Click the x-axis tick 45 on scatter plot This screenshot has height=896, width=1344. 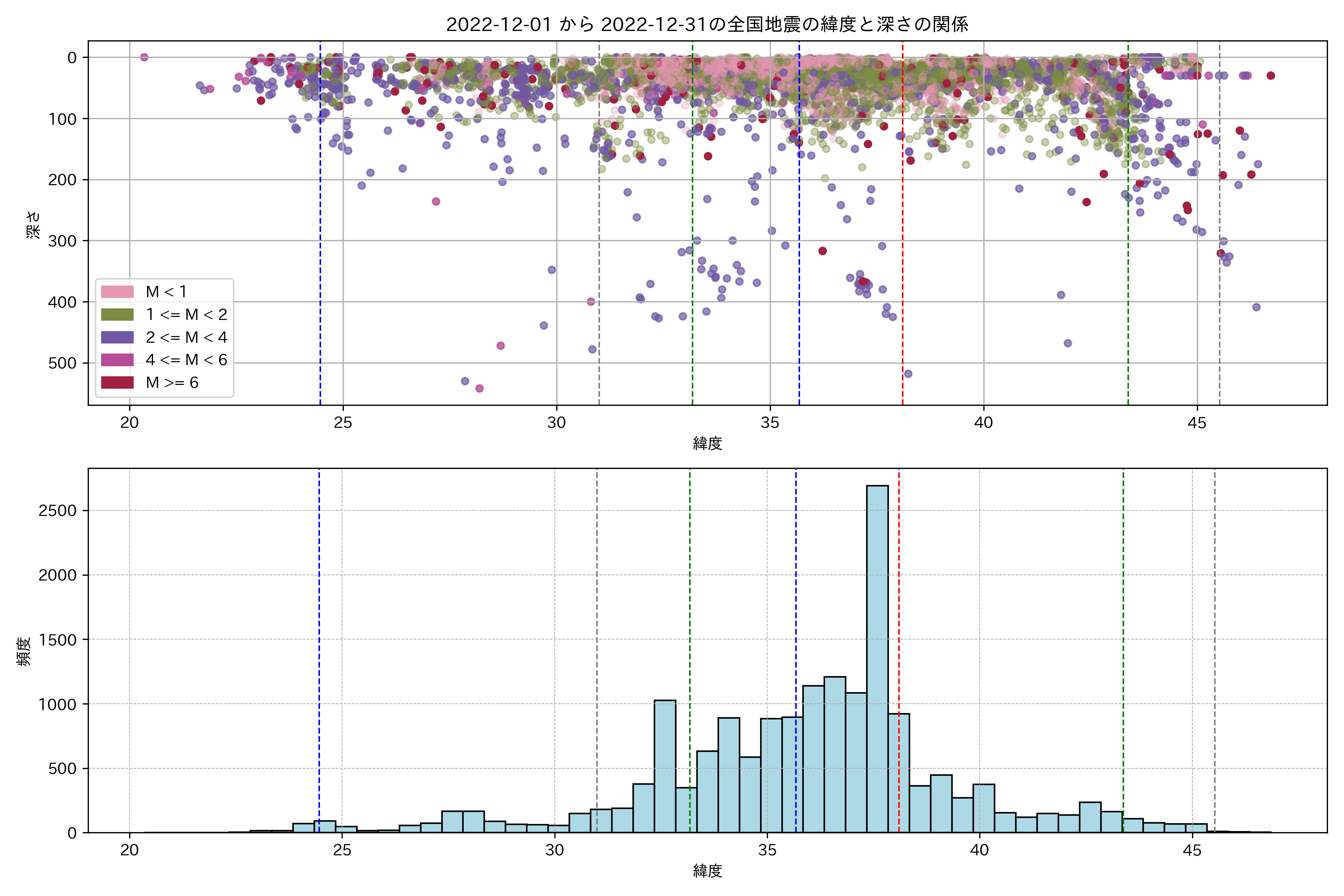(1197, 423)
